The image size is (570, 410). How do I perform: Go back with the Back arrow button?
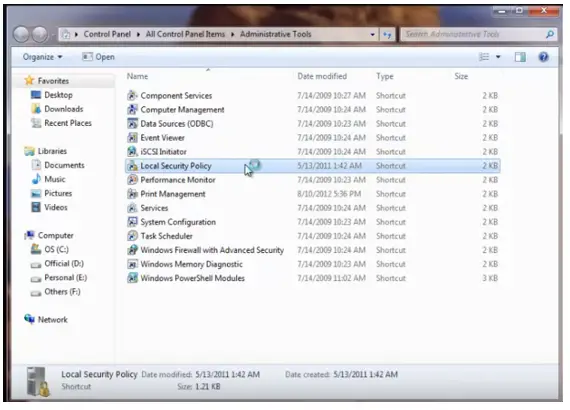coord(21,35)
